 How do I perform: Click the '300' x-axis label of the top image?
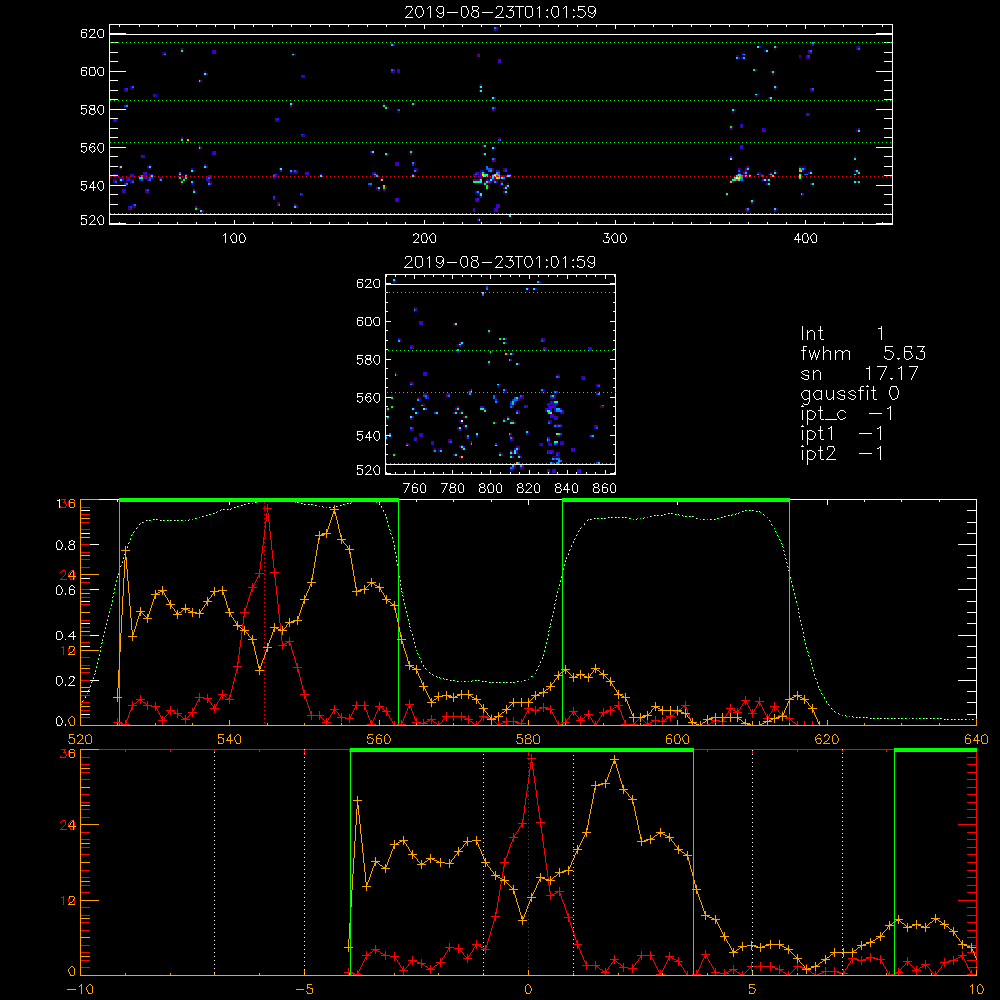click(x=615, y=239)
